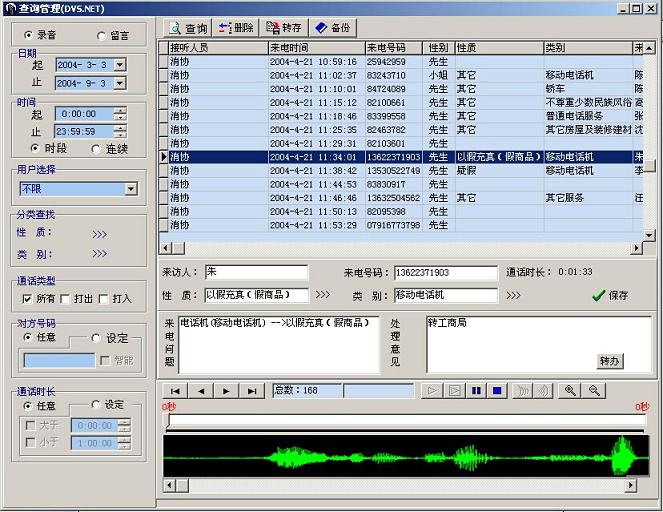Expand the 用户选择 user dropdown
Screen dimensions: 663x512
pyautogui.click(x=130, y=189)
